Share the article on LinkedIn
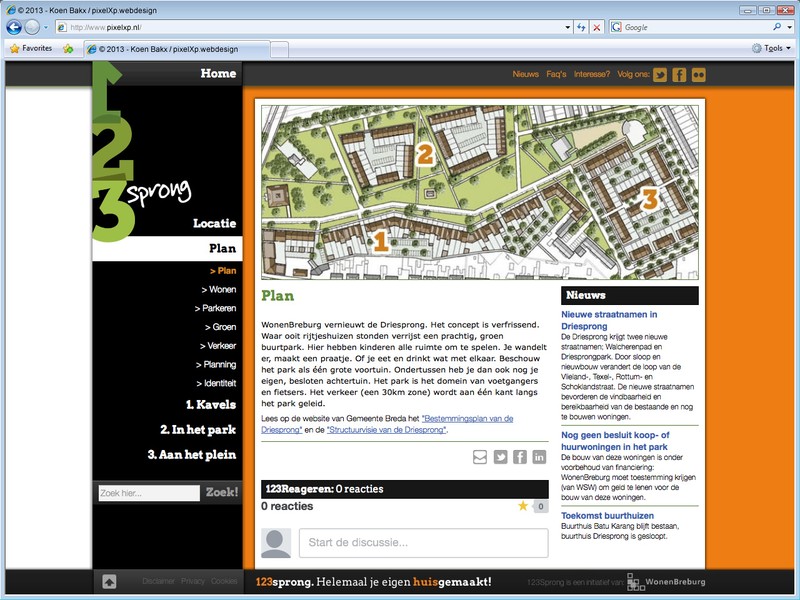800x600 pixels. (540, 457)
